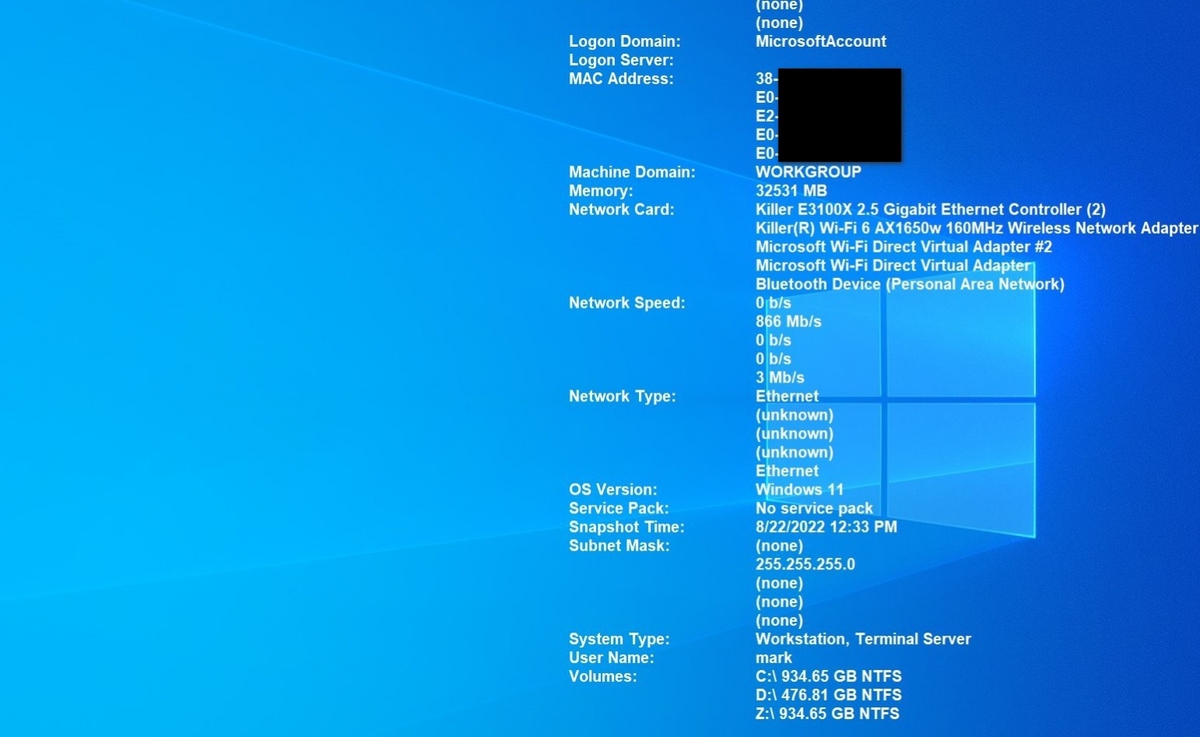Select the Machine Domain WORKGROUP text
The image size is (1200, 737).
807,172
